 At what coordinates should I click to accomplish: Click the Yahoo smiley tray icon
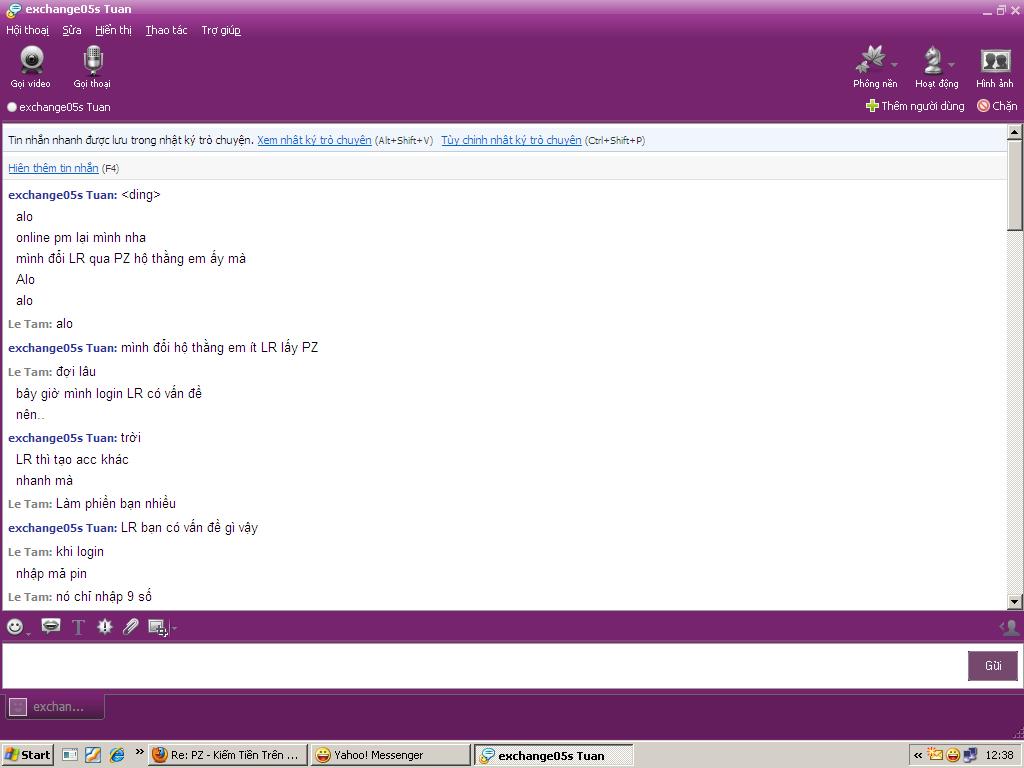(x=953, y=756)
